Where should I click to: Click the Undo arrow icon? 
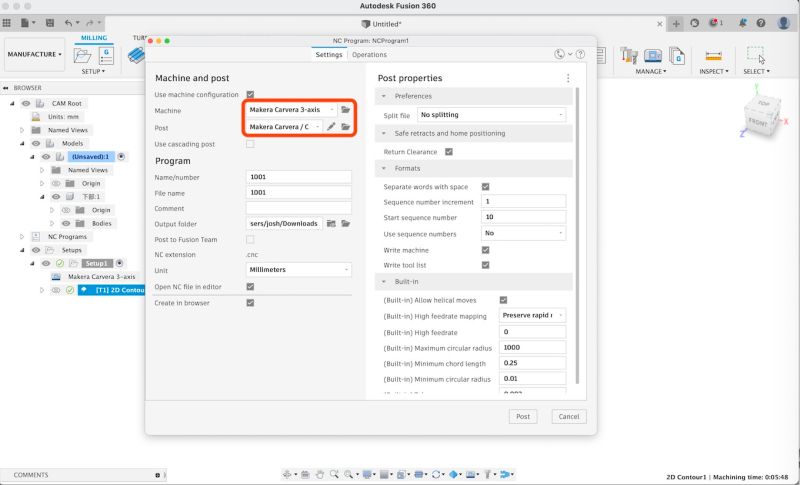point(68,23)
